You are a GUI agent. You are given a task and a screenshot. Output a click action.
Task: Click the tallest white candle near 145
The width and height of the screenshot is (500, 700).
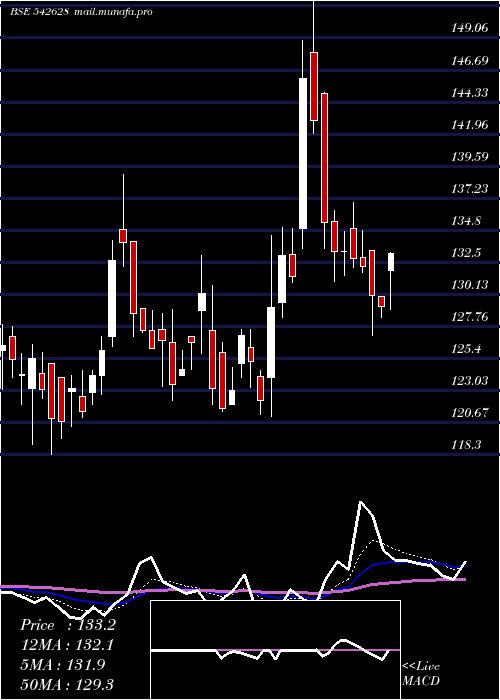click(303, 154)
